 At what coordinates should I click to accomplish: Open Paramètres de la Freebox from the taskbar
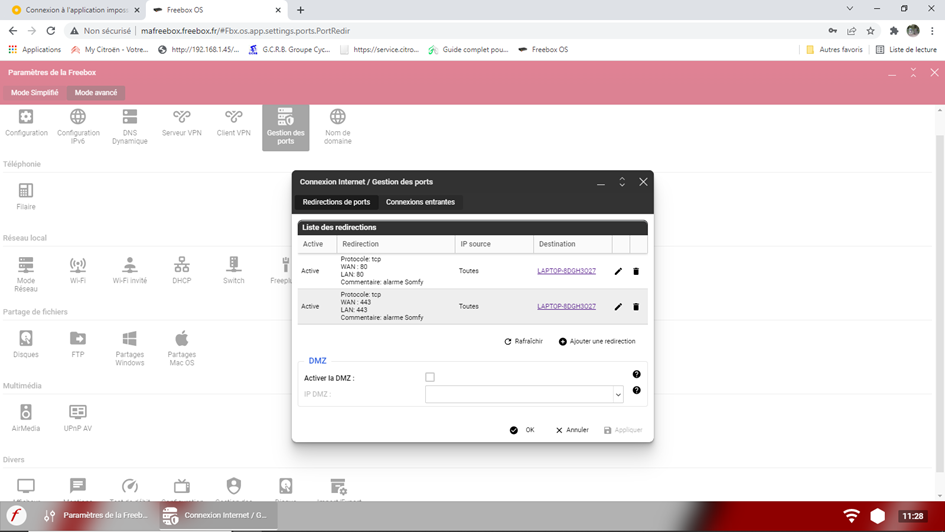(x=97, y=516)
